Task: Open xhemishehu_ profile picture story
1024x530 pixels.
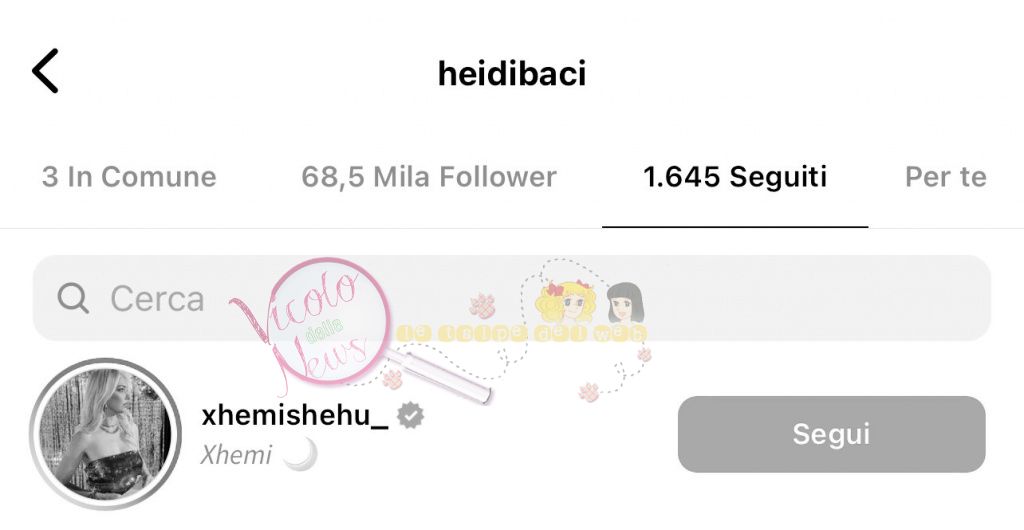Action: tap(105, 434)
